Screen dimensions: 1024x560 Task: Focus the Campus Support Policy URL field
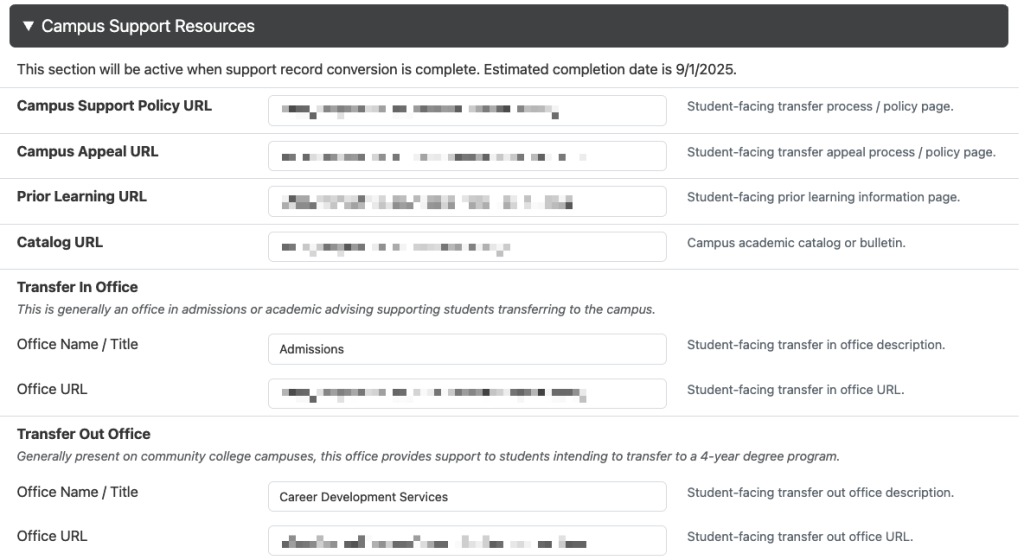click(467, 110)
